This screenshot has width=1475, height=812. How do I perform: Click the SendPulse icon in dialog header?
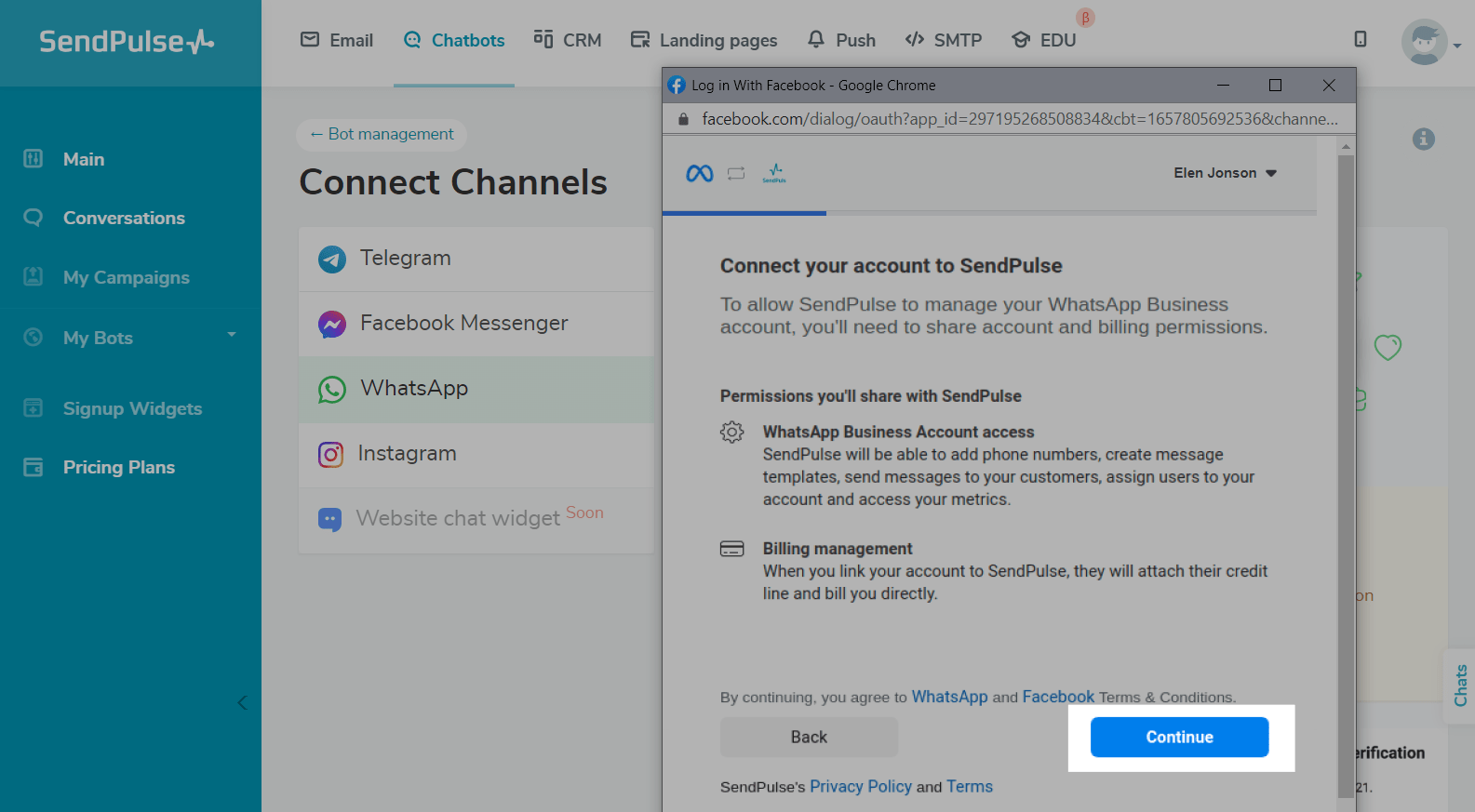[774, 173]
